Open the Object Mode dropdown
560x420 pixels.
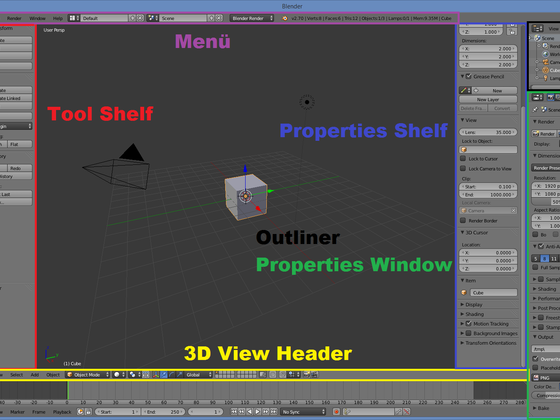(88, 375)
